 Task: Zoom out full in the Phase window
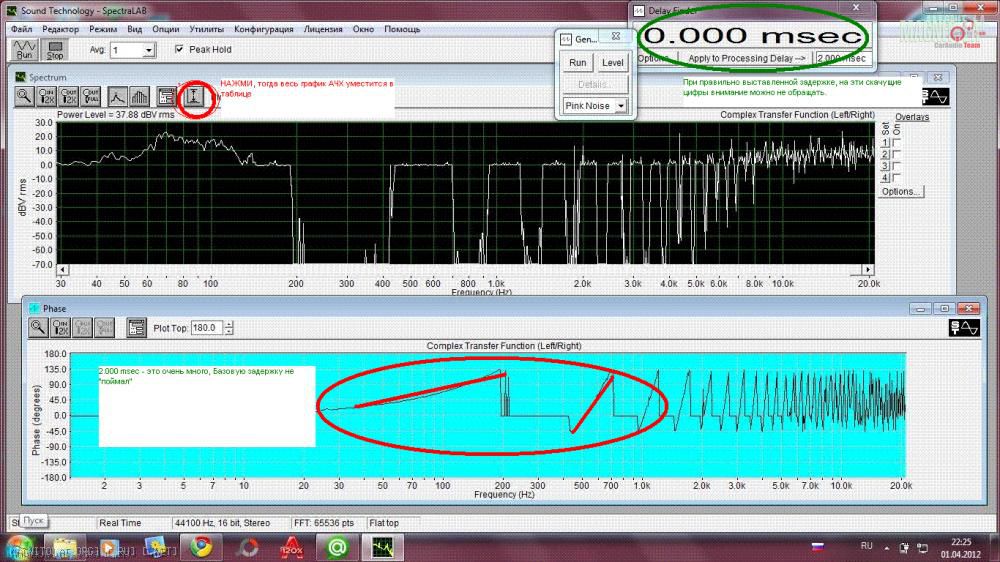click(x=105, y=327)
